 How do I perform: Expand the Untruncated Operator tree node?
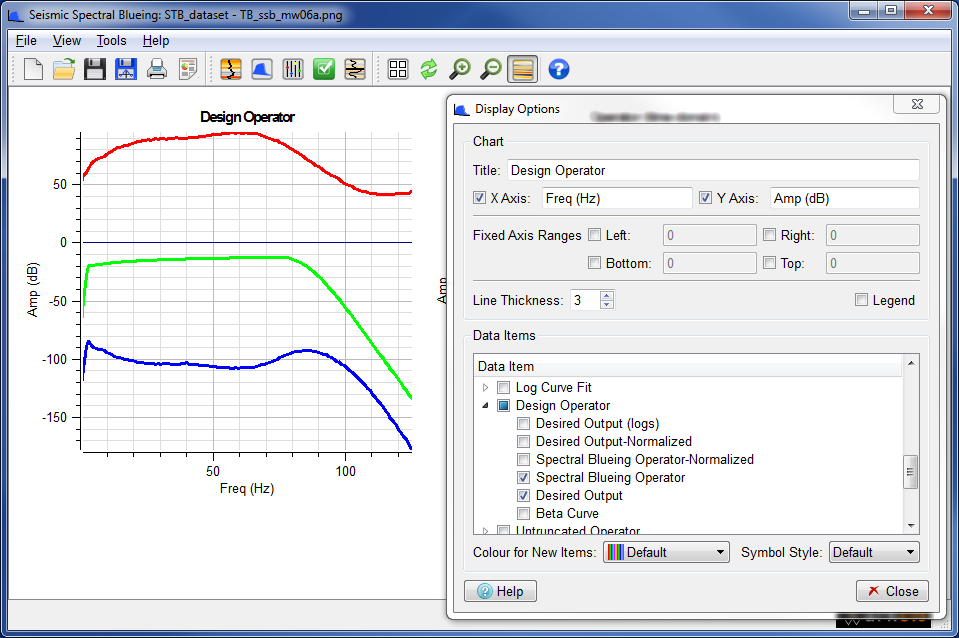pyautogui.click(x=486, y=531)
